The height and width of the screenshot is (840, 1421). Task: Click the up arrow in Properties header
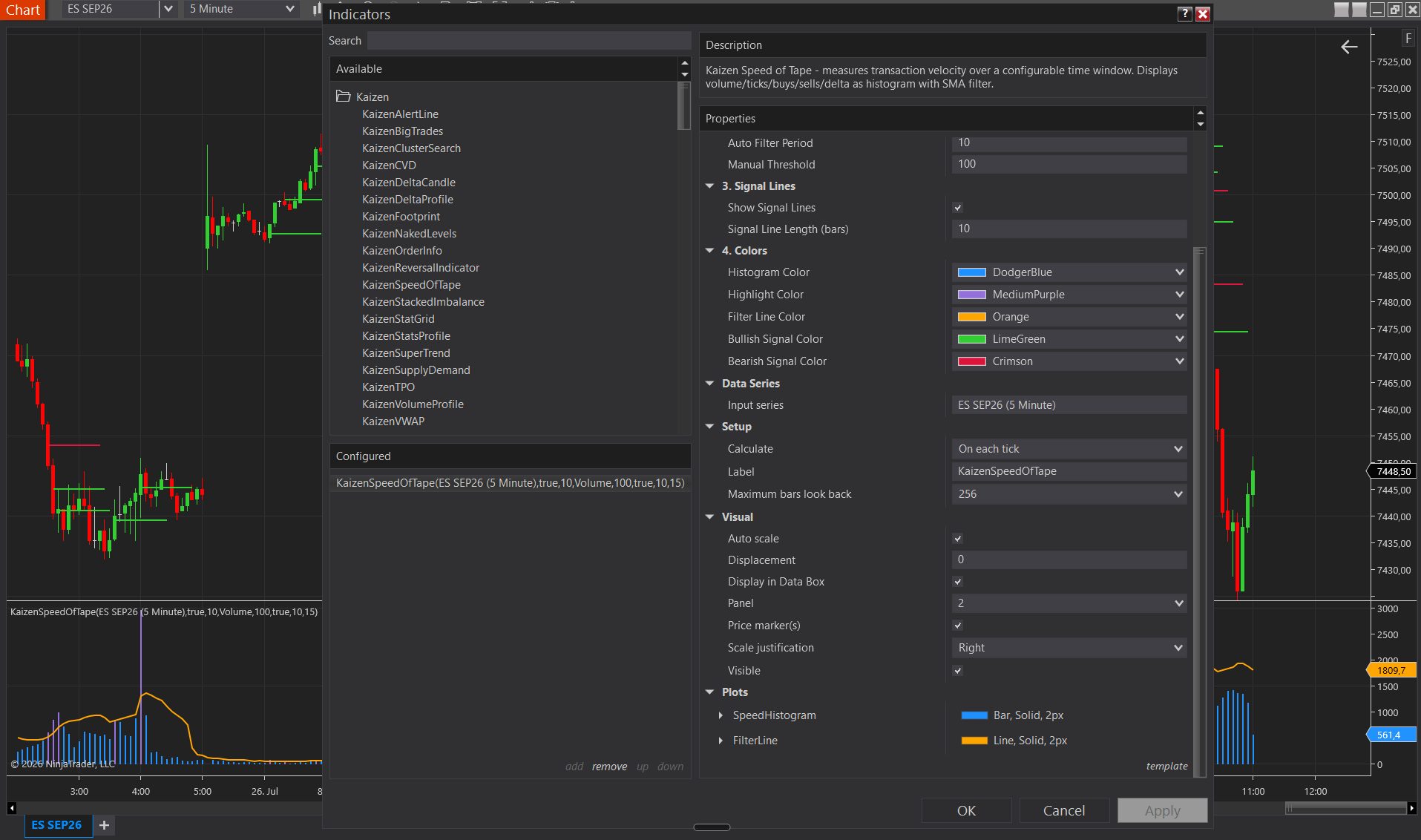tap(1200, 113)
